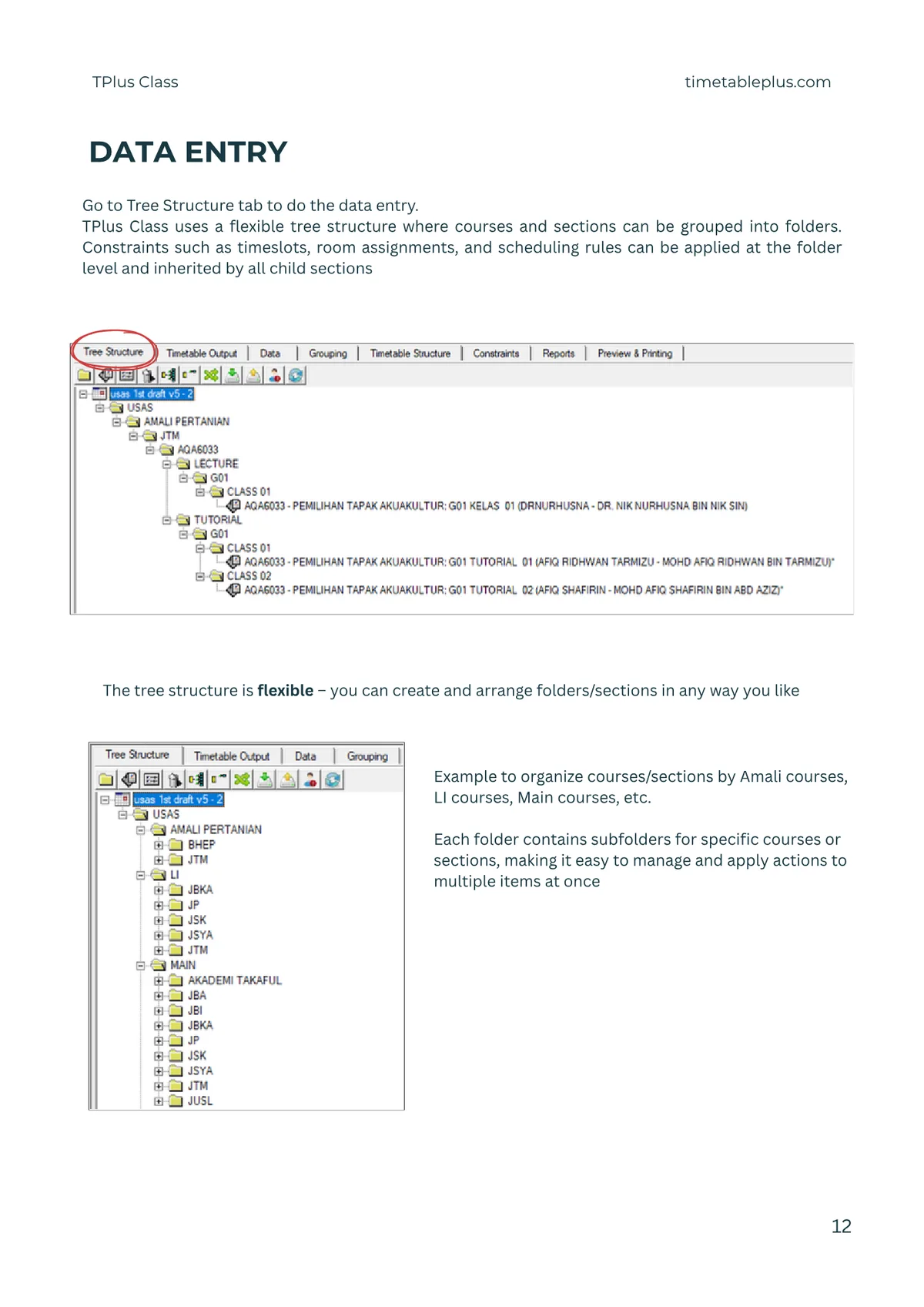Image resolution: width=924 pixels, height=1307 pixels.
Task: Select AMALI PERTANIAN folder in lower tree
Action: (x=216, y=829)
